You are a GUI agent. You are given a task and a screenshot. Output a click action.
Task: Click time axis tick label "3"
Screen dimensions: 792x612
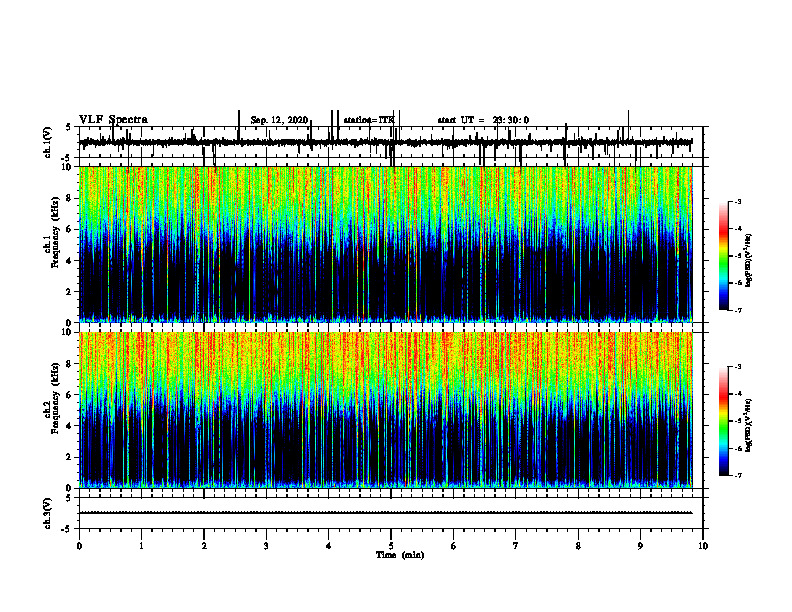(266, 546)
